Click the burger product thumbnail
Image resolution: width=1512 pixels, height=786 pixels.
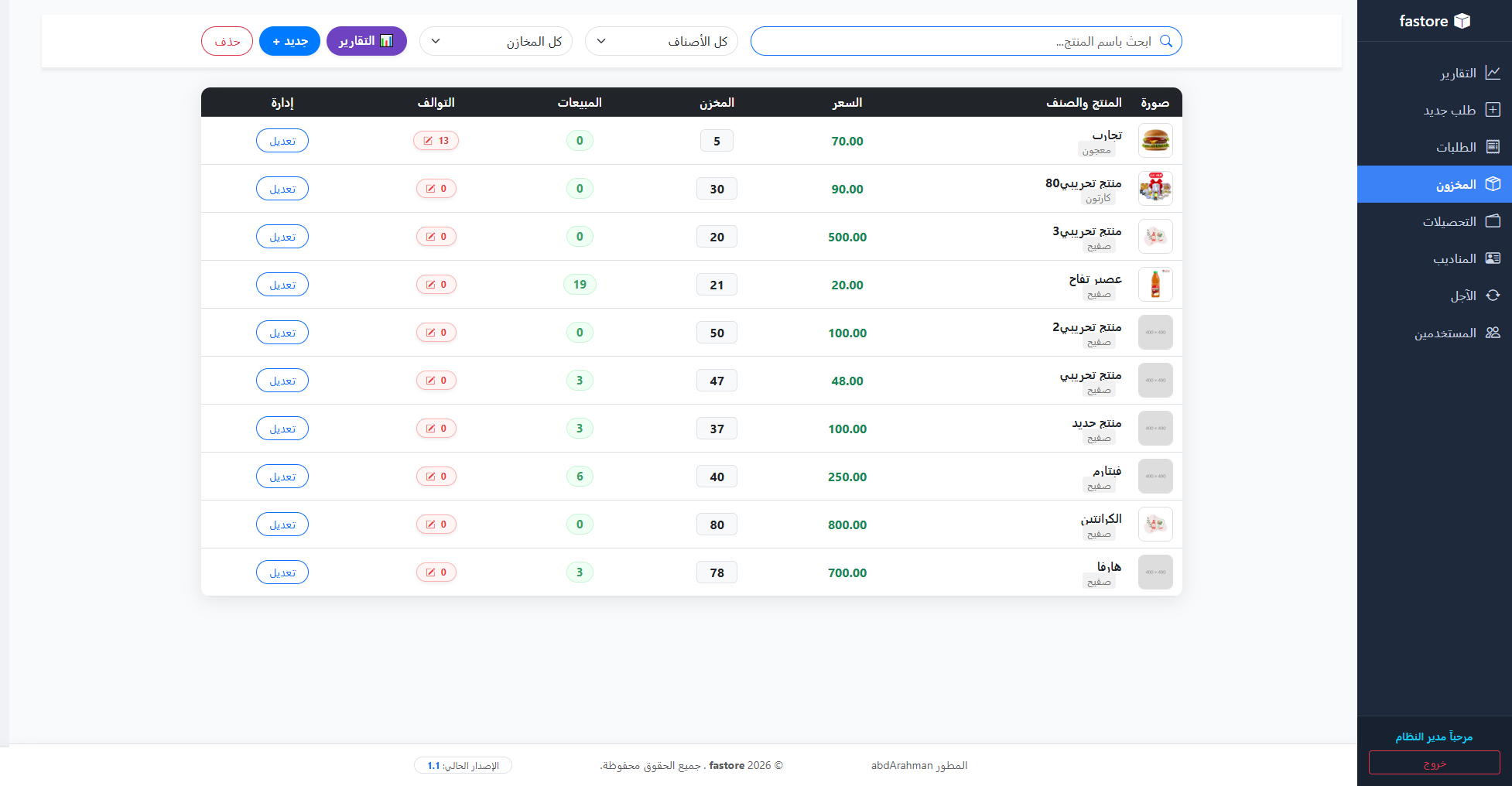1155,141
